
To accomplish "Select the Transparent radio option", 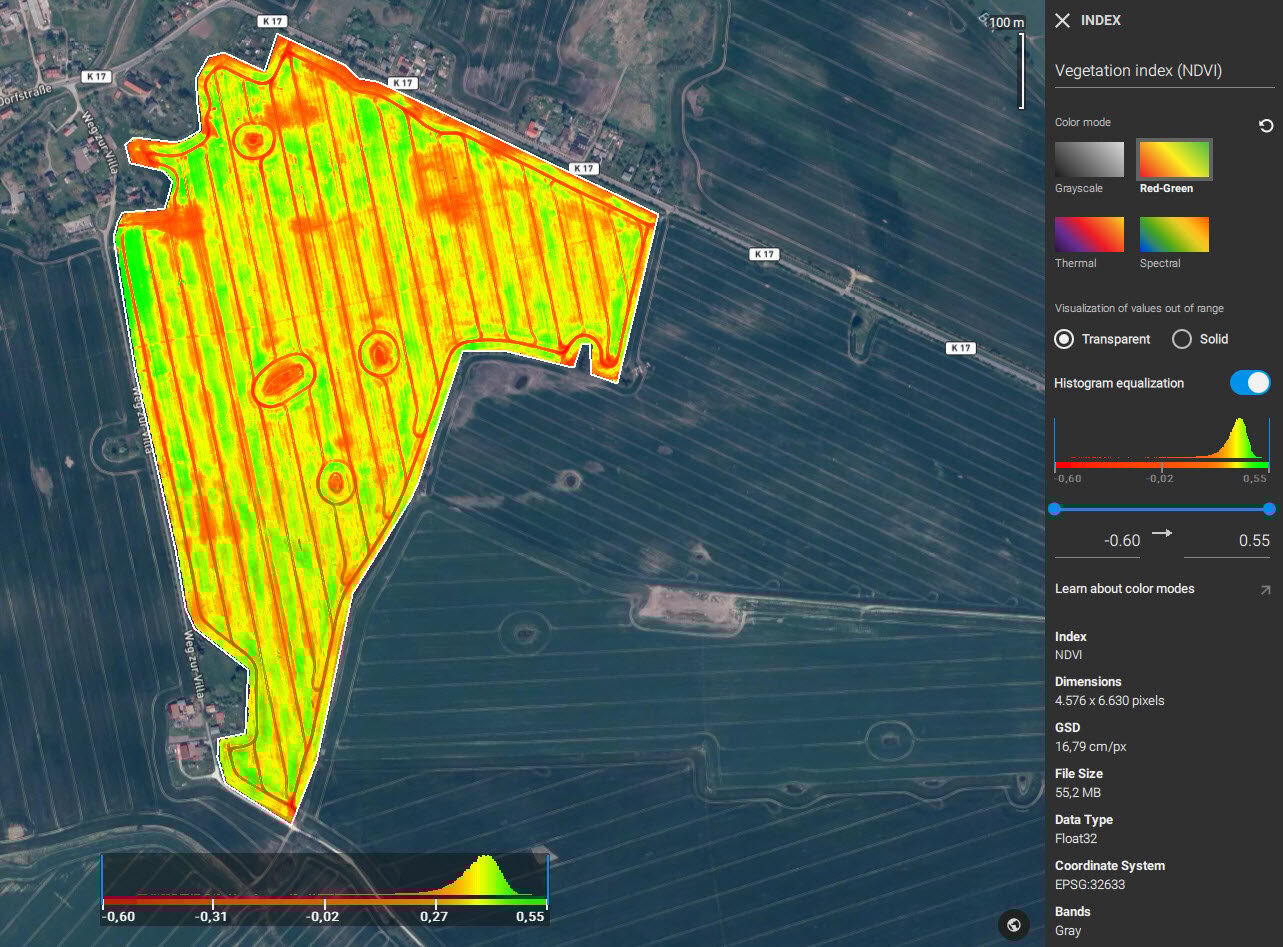I will point(1065,339).
